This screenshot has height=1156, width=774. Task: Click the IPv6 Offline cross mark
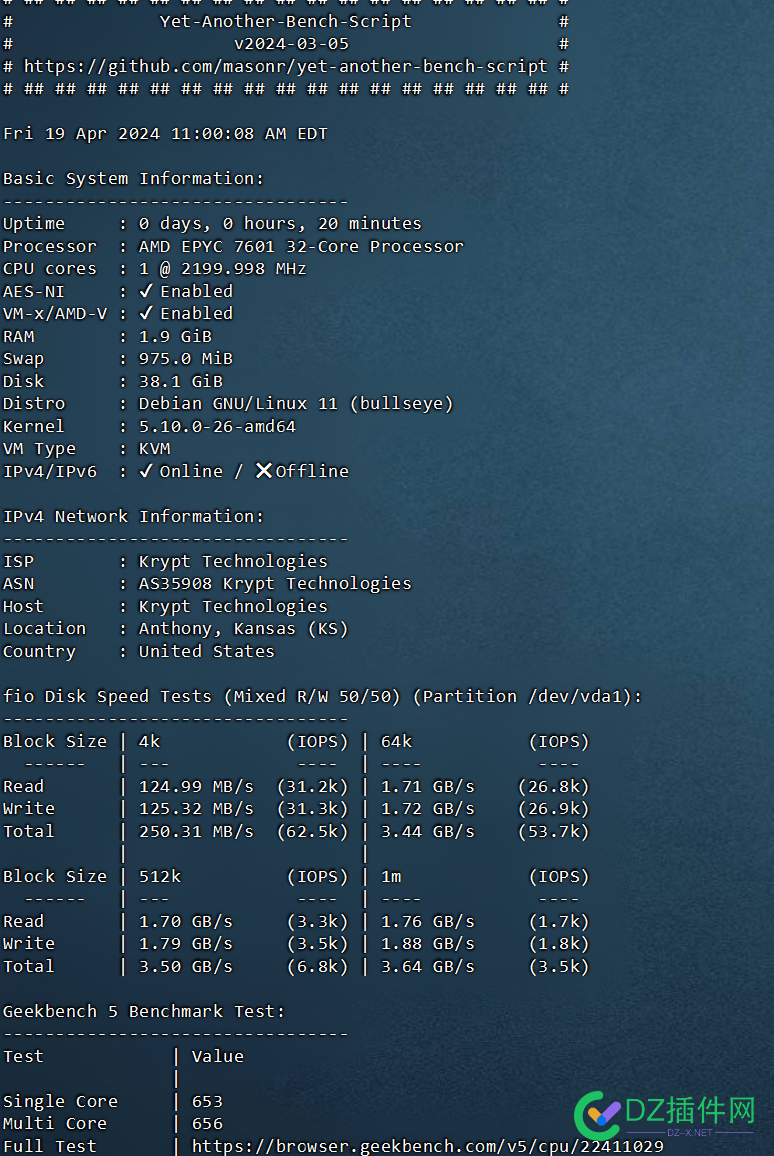[x=264, y=470]
